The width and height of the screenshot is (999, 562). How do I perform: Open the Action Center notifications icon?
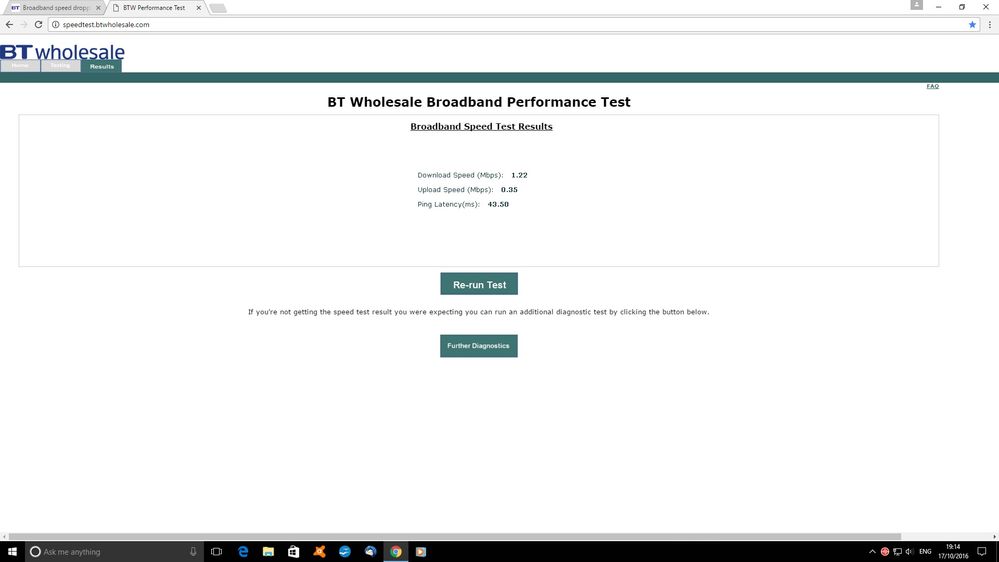982,552
